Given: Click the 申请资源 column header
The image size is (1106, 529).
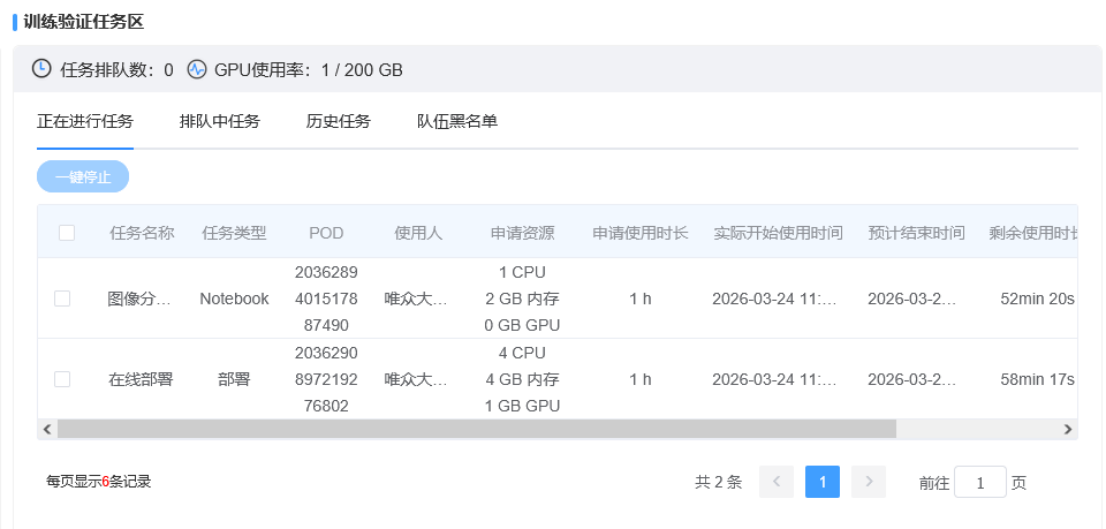Looking at the screenshot, I should coord(523,233).
